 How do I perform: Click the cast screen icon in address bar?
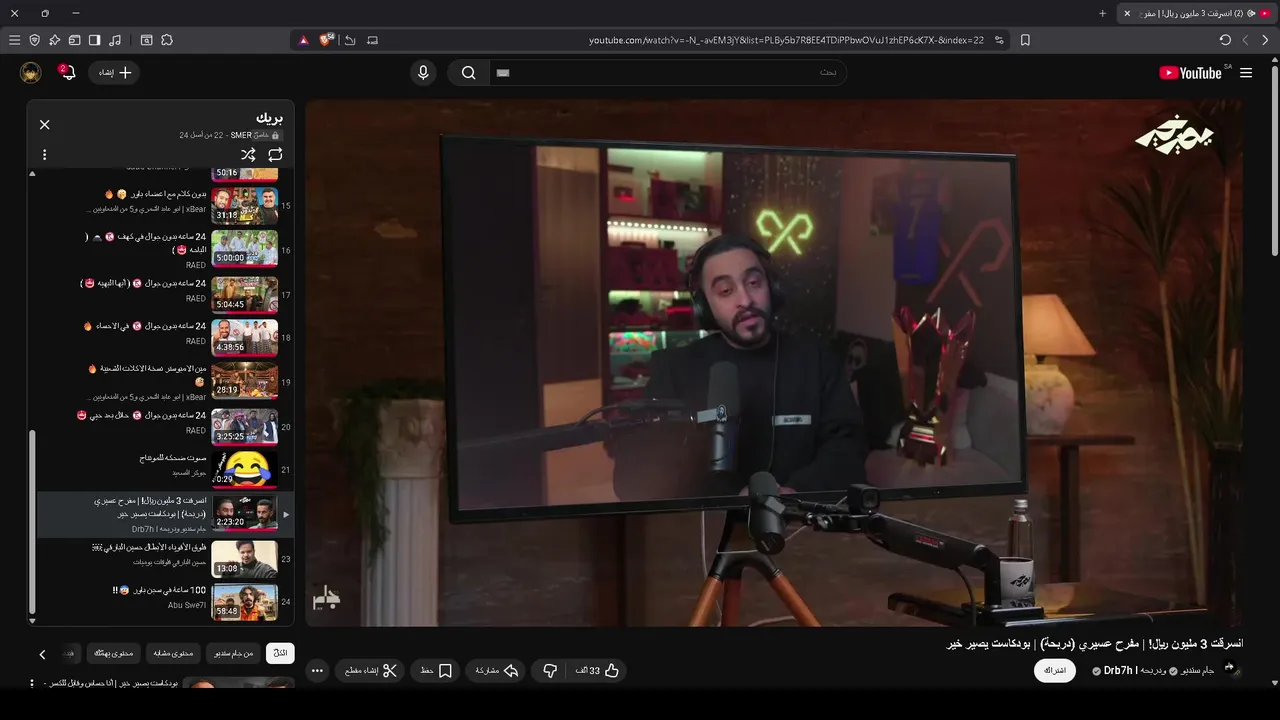point(372,40)
